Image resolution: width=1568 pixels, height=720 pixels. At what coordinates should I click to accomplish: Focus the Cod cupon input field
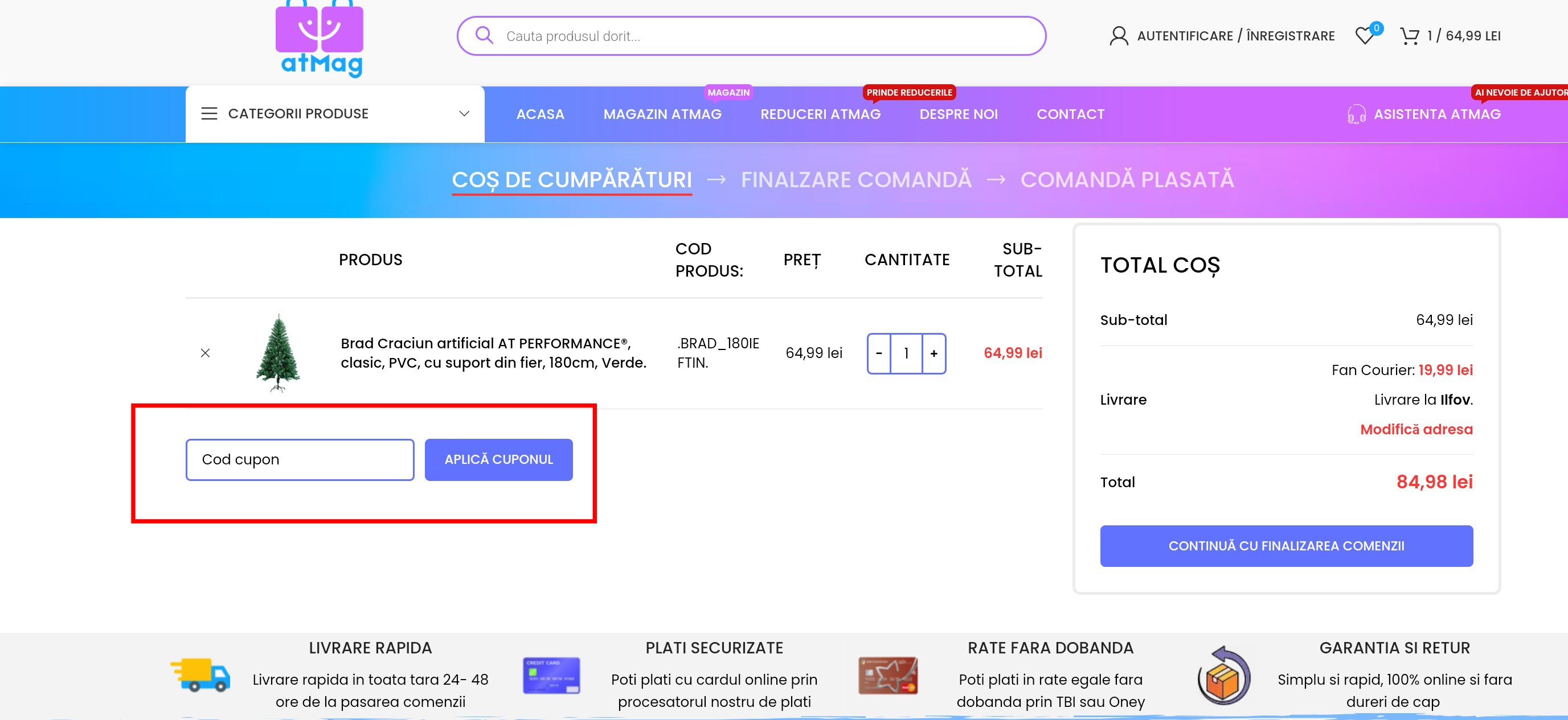coord(300,460)
